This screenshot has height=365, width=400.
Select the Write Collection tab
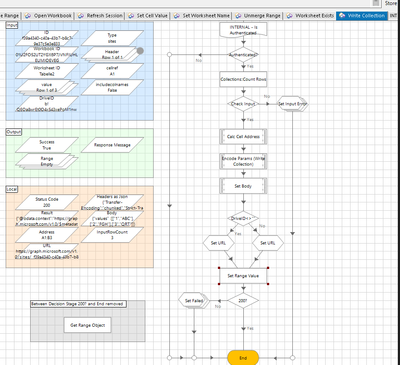click(362, 16)
